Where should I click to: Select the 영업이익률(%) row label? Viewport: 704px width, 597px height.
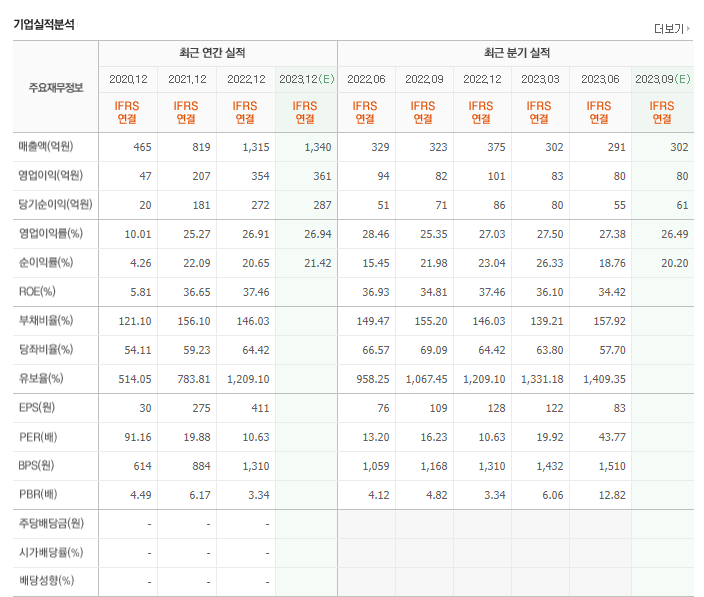point(50,233)
